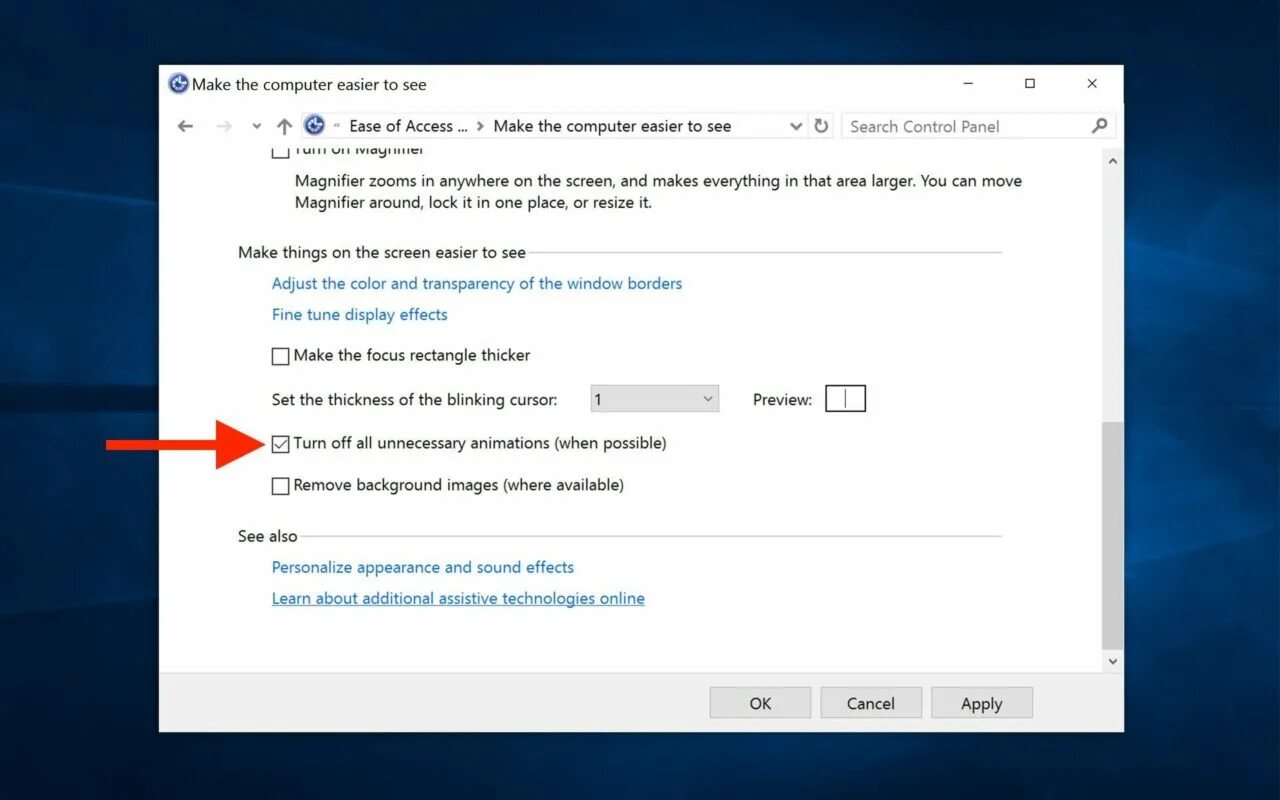Open Fine tune display effects link
This screenshot has width=1280, height=800.
[360, 315]
